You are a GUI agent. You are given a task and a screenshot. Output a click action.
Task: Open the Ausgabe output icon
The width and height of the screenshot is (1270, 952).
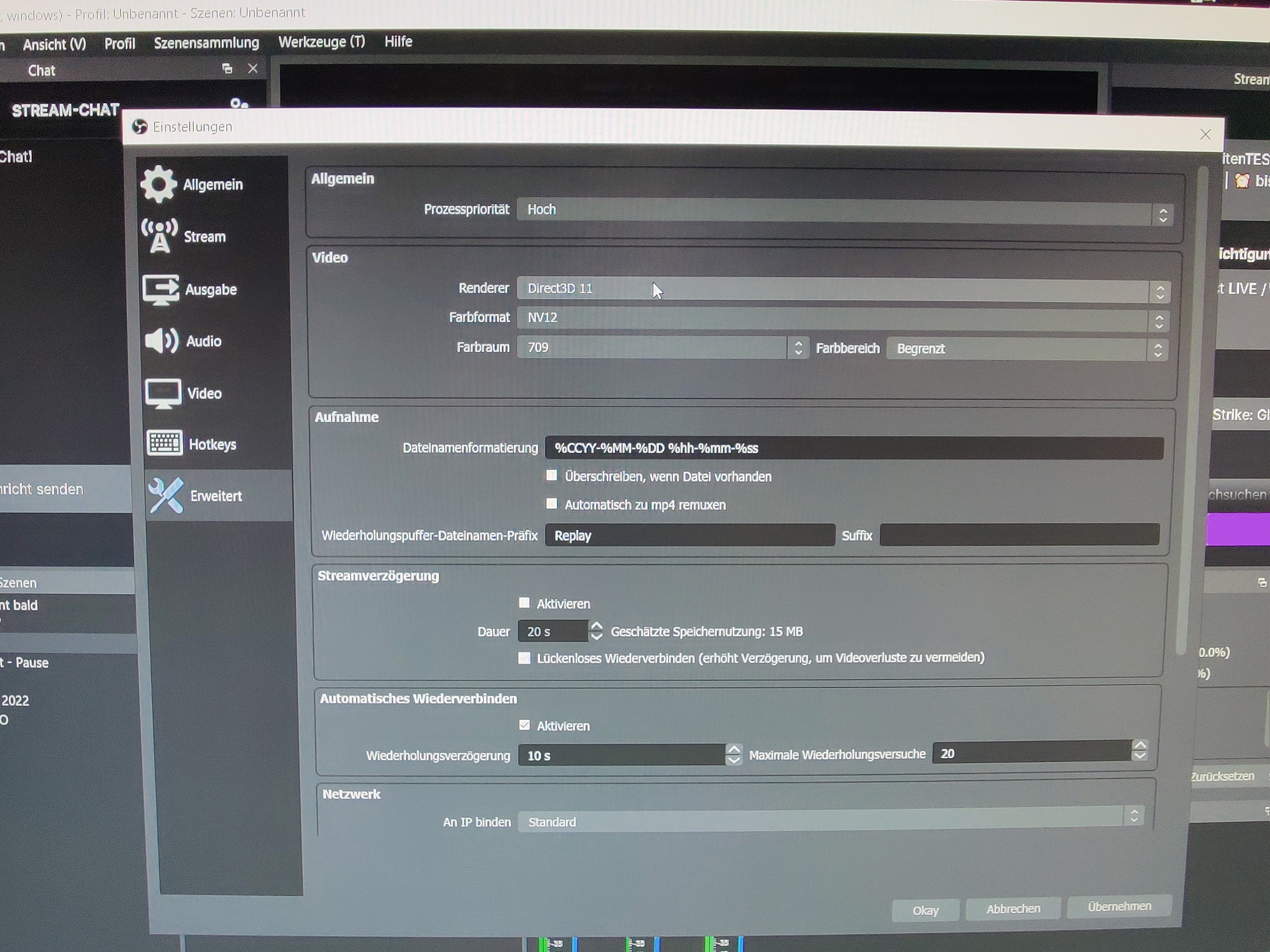point(161,289)
